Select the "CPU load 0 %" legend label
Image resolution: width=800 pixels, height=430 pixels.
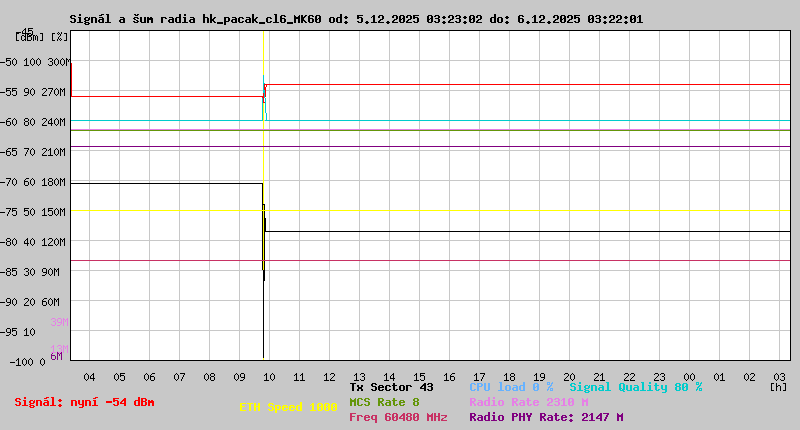tap(511, 387)
